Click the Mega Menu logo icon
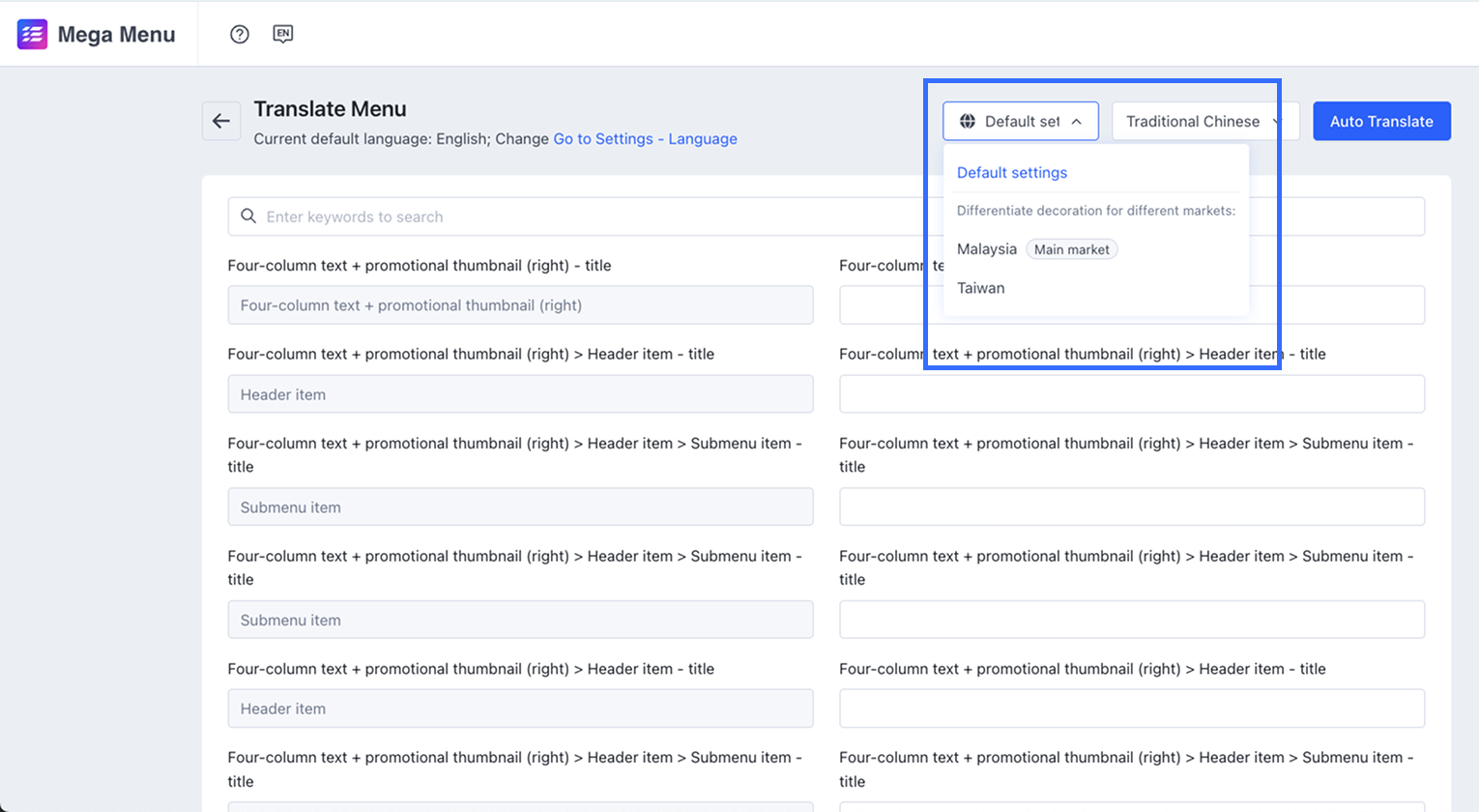The width and height of the screenshot is (1479, 812). click(x=32, y=35)
